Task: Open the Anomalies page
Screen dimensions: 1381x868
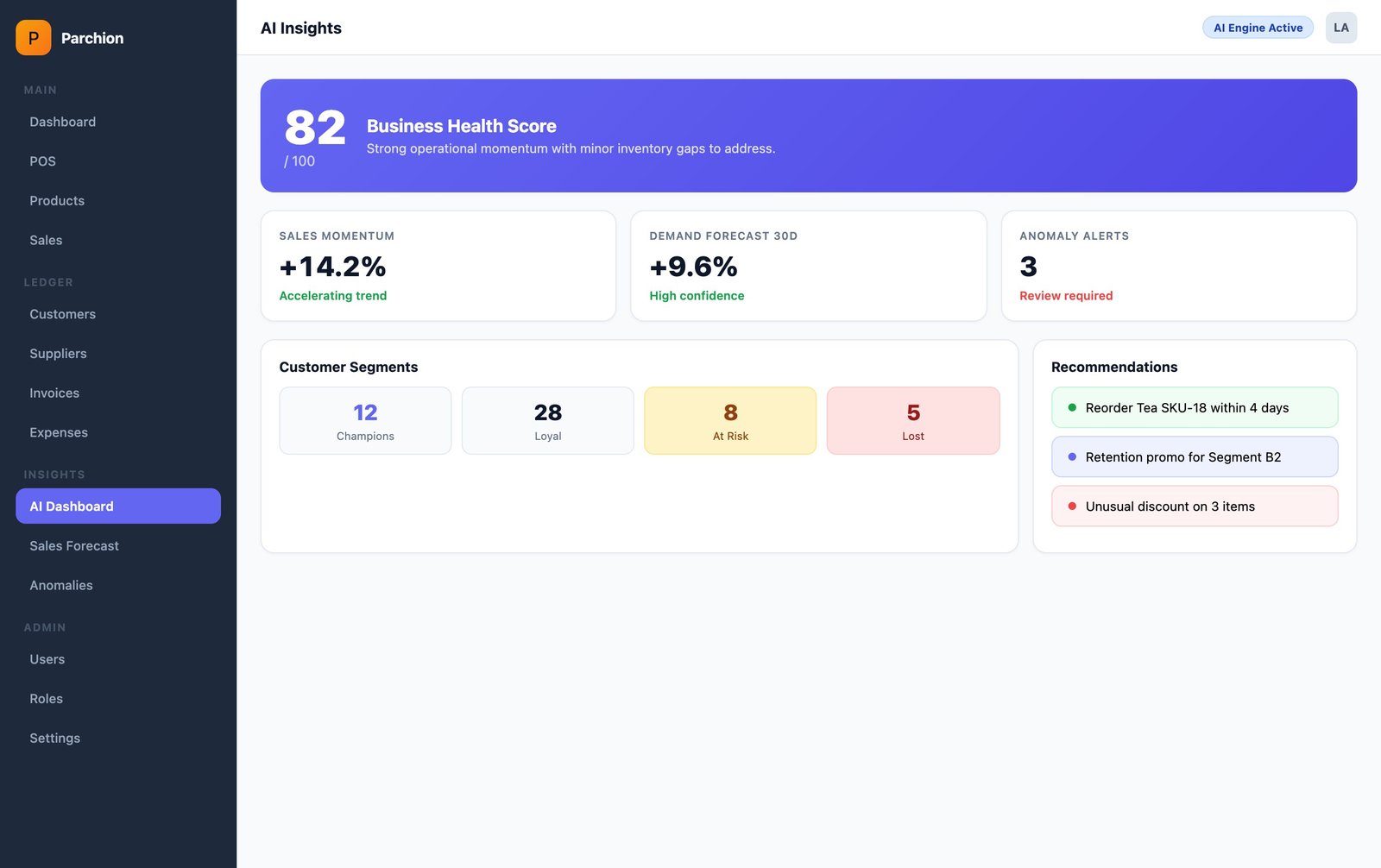Action: click(60, 585)
